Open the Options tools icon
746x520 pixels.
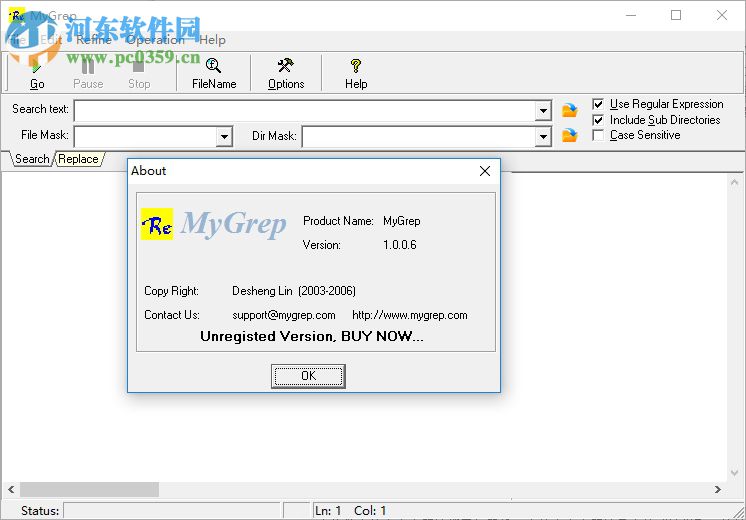coord(286,74)
